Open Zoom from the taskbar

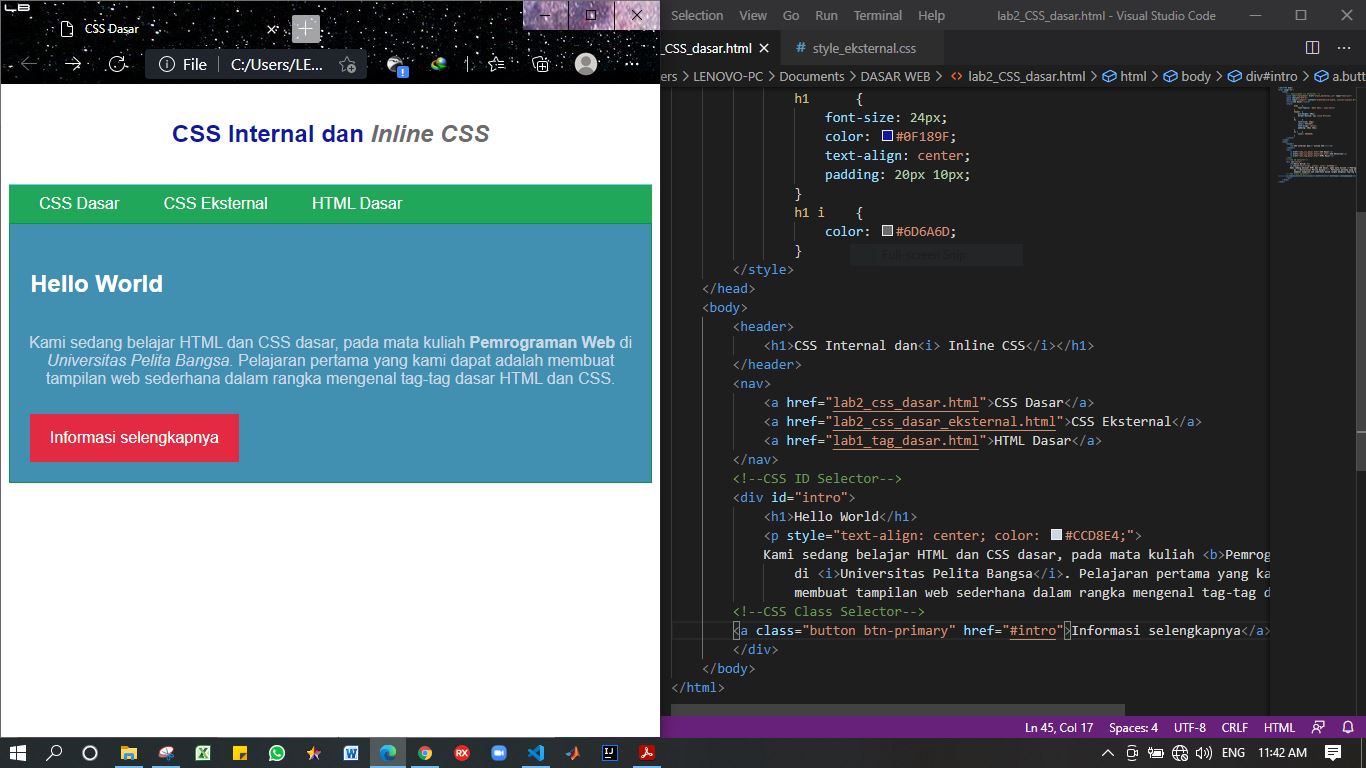click(499, 752)
